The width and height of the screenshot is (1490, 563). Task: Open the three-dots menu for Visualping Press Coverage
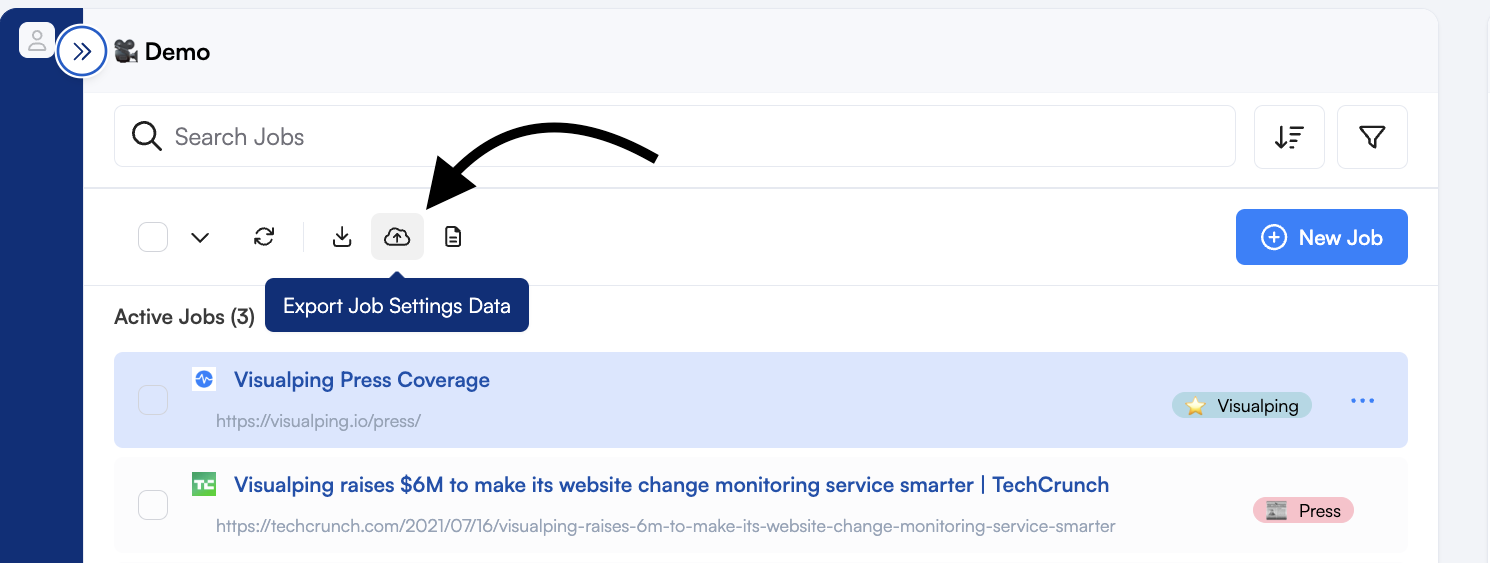(x=1363, y=401)
